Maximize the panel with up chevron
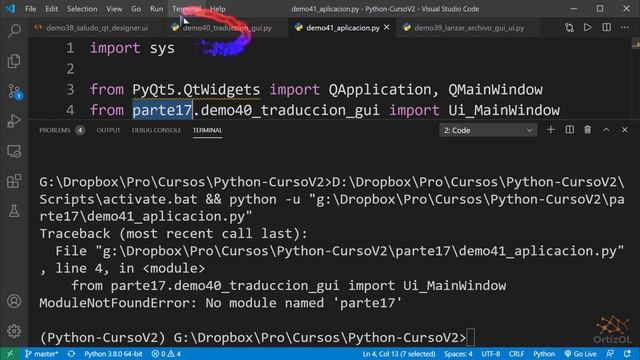The height and width of the screenshot is (360, 640). (x=606, y=130)
